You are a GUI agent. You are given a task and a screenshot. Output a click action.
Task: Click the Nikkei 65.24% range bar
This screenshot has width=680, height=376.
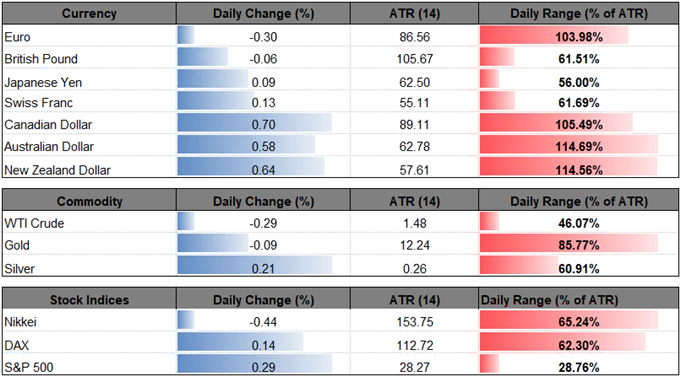click(x=569, y=322)
